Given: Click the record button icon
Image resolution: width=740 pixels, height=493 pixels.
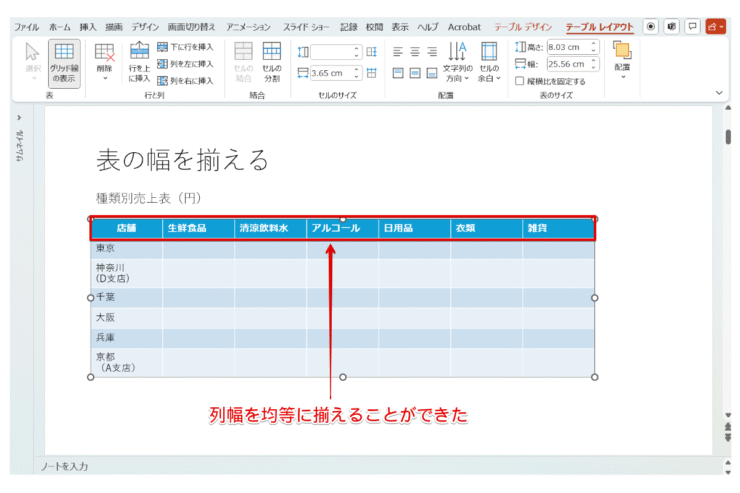Looking at the screenshot, I should (651, 26).
